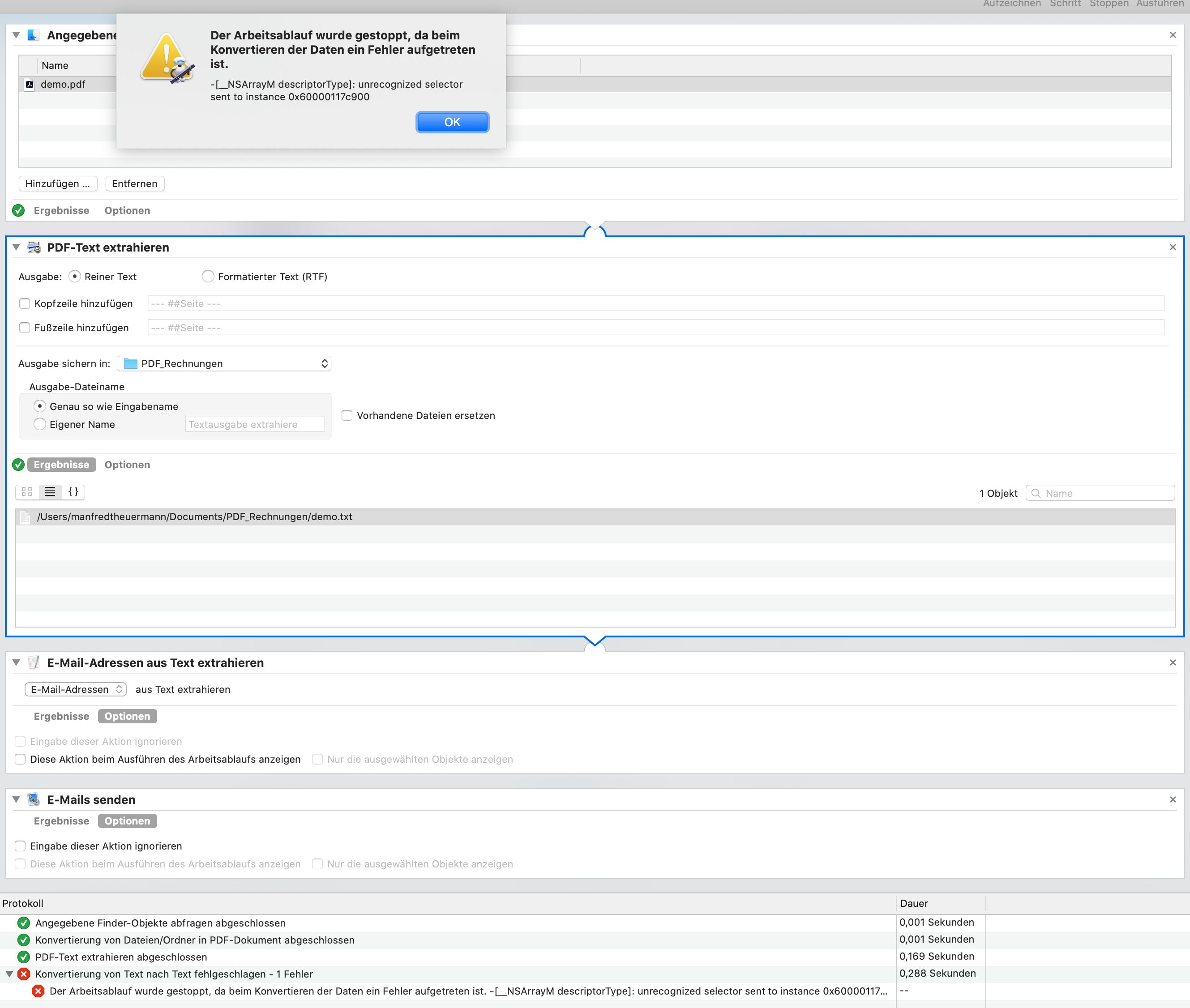Screen dimensions: 1190x1008
Task: Collapse the Angegebene Finder-Objekte action
Action: [x=16, y=35]
